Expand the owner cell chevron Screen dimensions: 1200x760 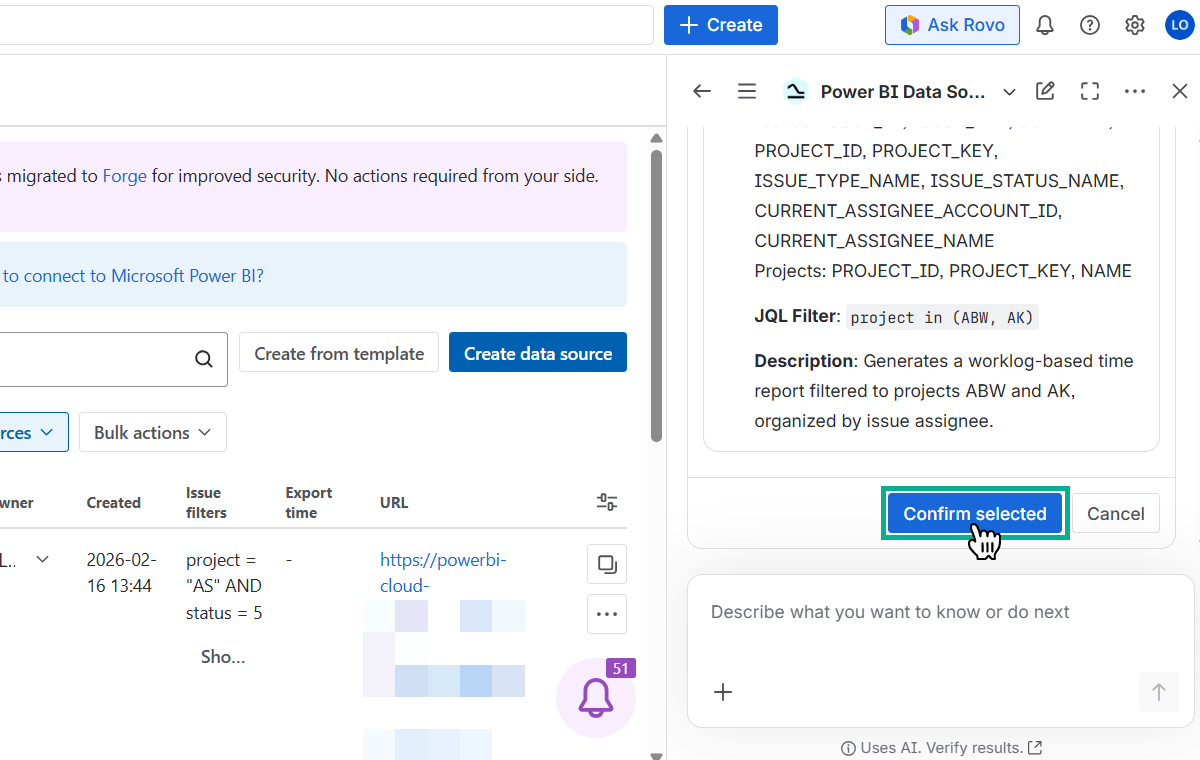[43, 559]
